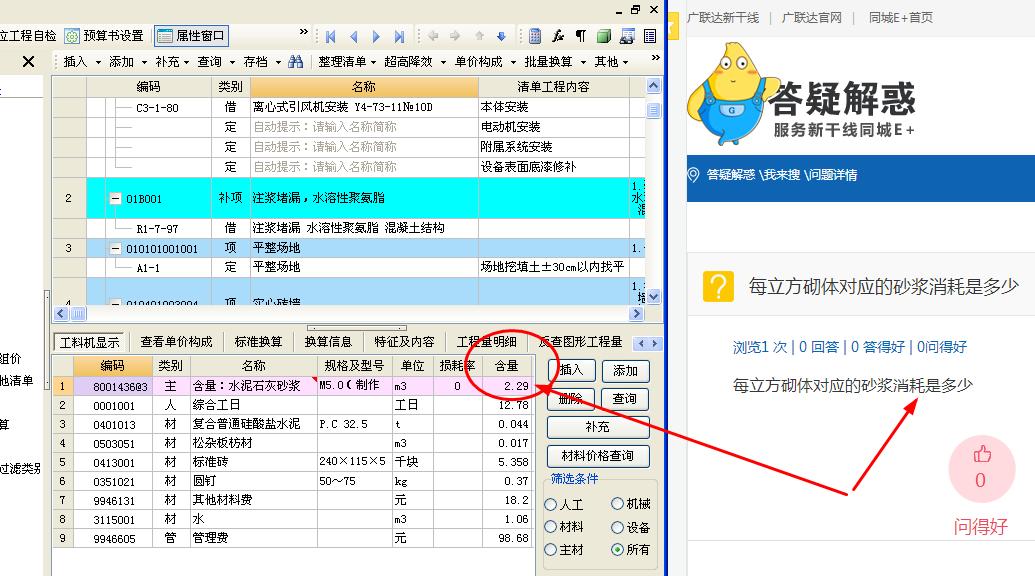Click the grey left-arrow move icon
Screen dimensions: 1035x576
(x=433, y=36)
